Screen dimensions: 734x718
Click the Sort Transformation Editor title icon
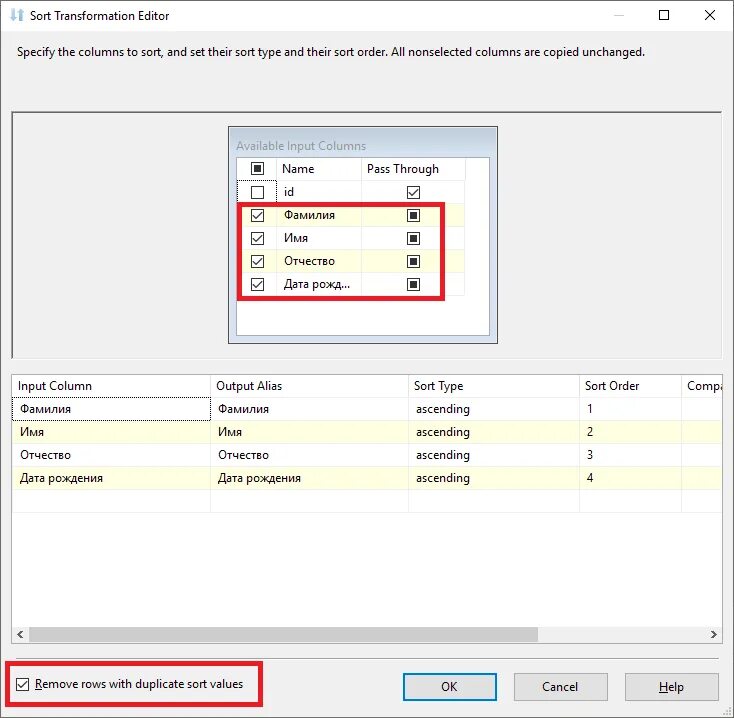click(x=17, y=15)
